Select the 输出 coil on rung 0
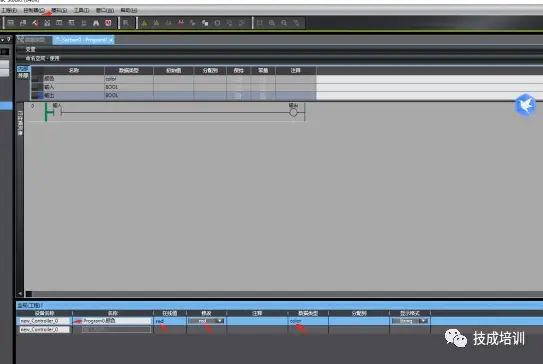Image resolution: width=543 pixels, height=364 pixels. [293, 112]
